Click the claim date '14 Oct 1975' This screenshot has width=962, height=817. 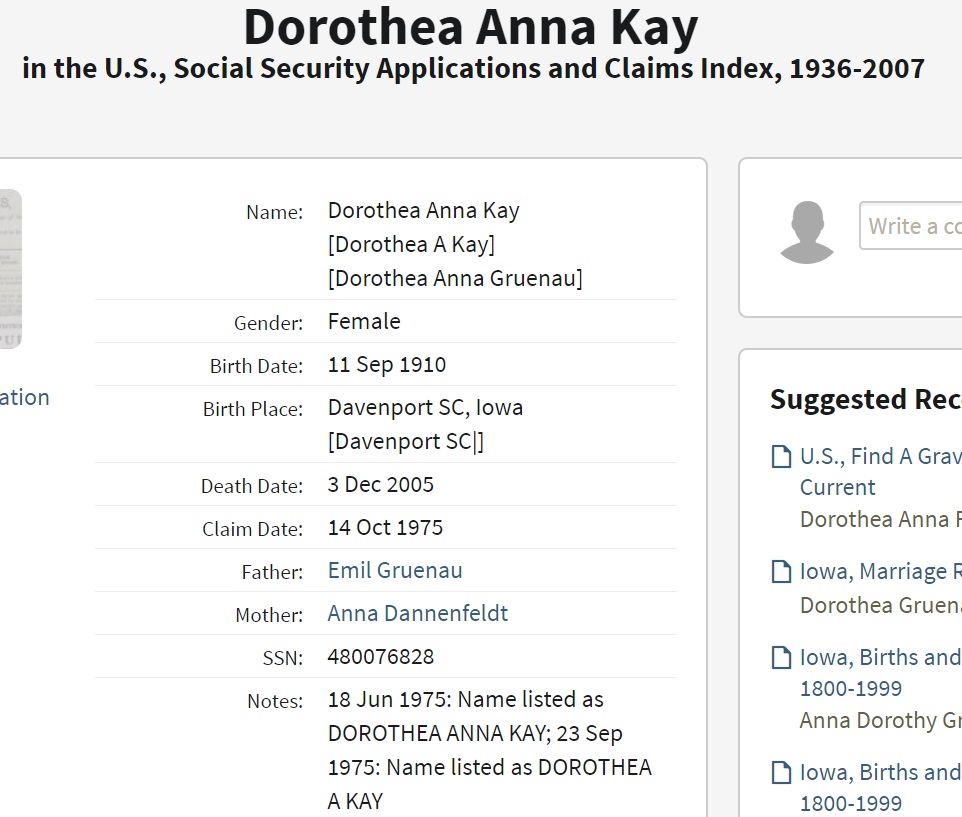pos(385,527)
